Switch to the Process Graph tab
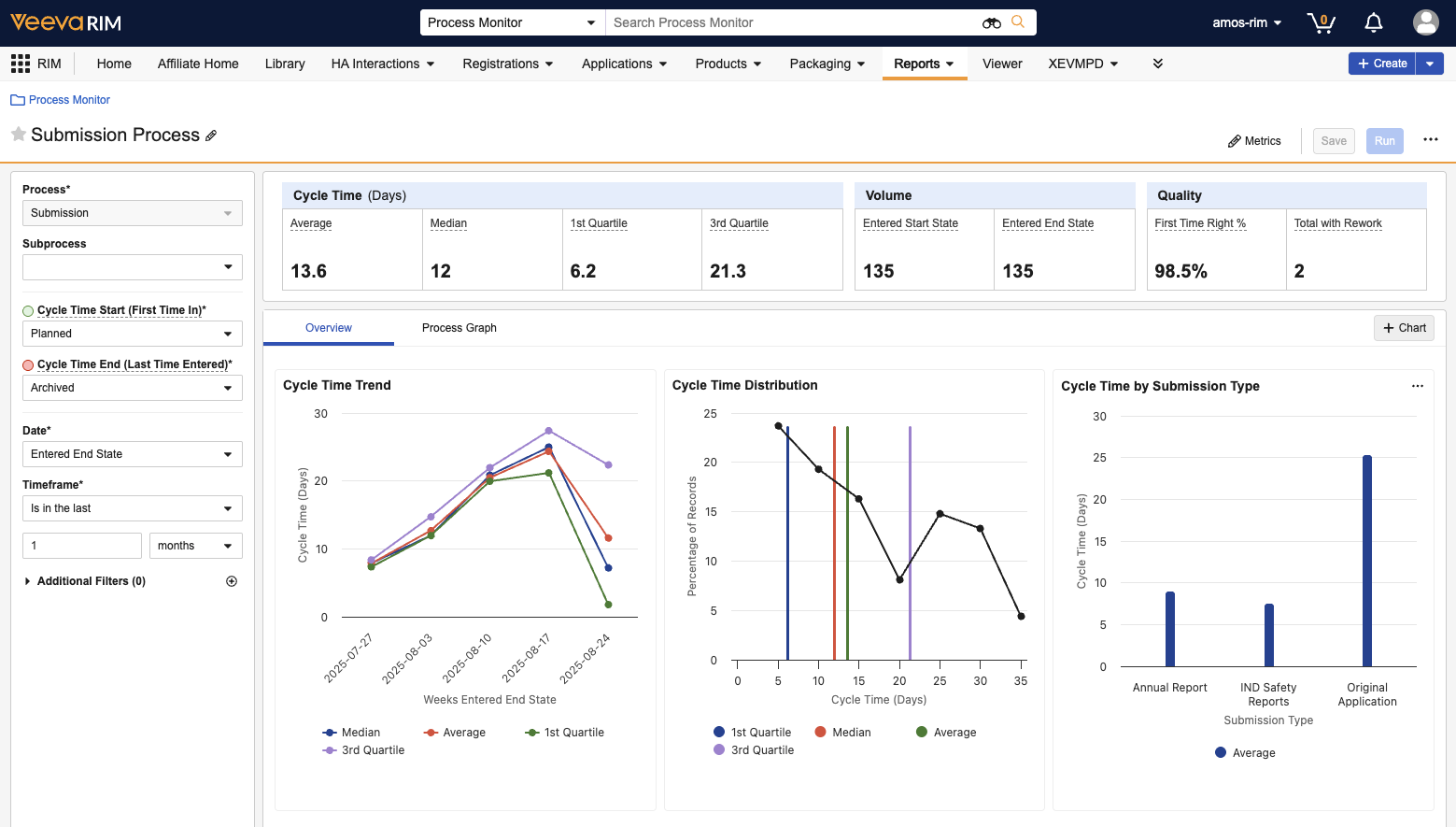Screen dimensions: 1456x827 459,328
